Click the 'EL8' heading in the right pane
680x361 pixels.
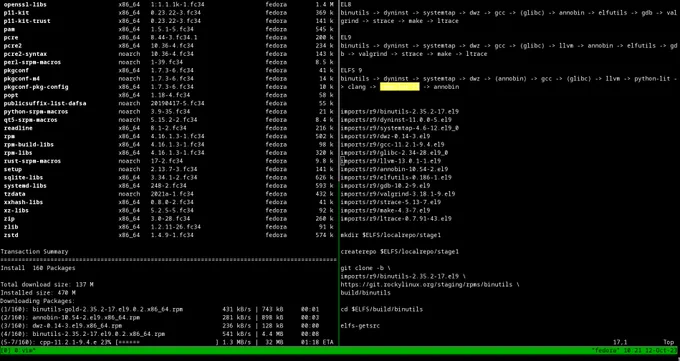(x=346, y=4)
